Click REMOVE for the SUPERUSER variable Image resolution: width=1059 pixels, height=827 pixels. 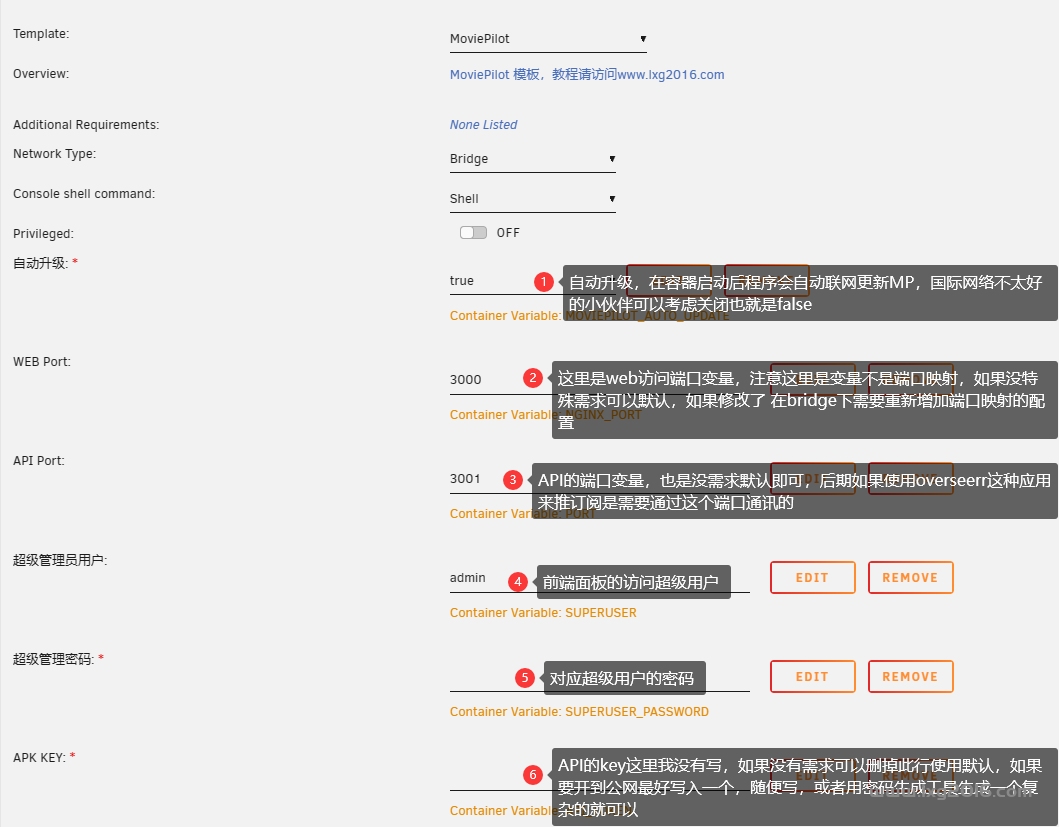tap(910, 578)
